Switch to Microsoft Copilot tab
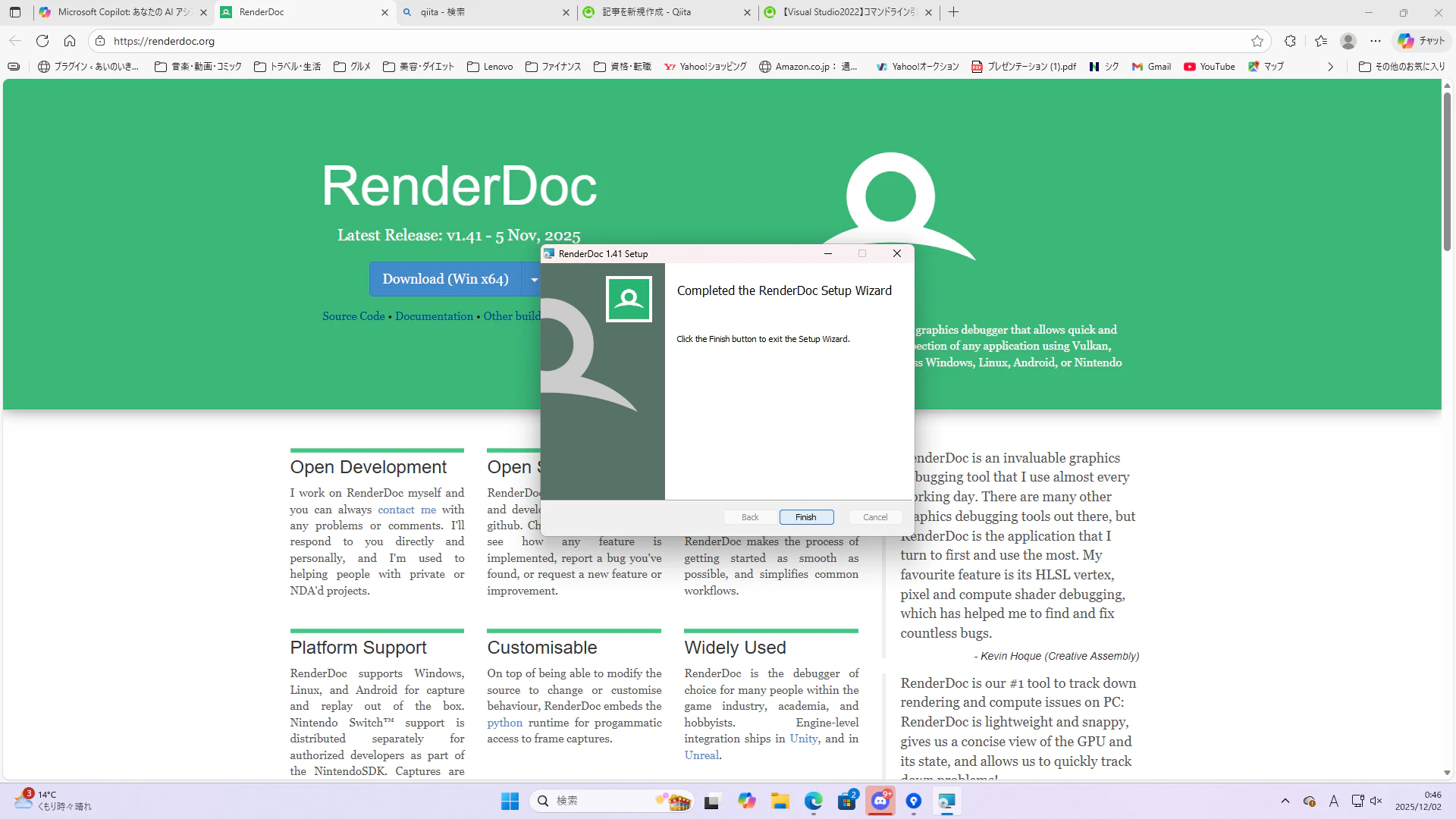The width and height of the screenshot is (1456, 819). click(x=121, y=12)
